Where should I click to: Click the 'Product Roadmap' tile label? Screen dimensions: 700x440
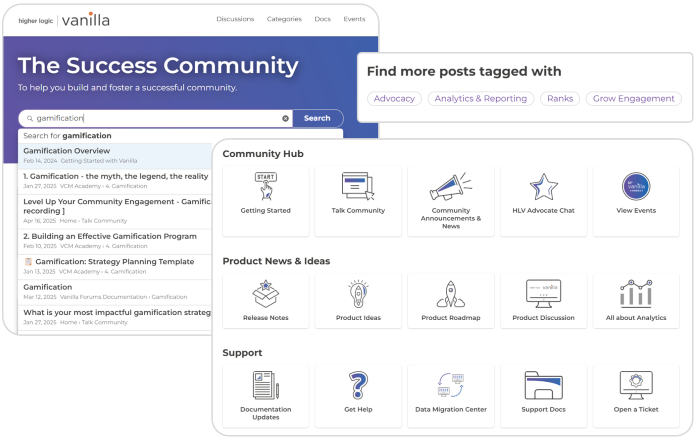451,318
